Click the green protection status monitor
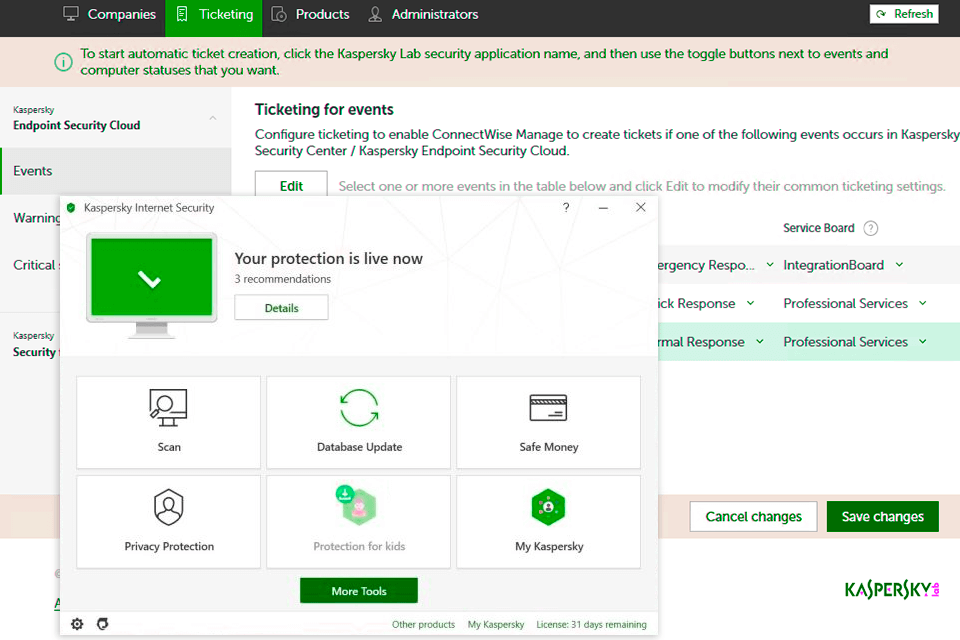This screenshot has height=640, width=960. [x=151, y=285]
